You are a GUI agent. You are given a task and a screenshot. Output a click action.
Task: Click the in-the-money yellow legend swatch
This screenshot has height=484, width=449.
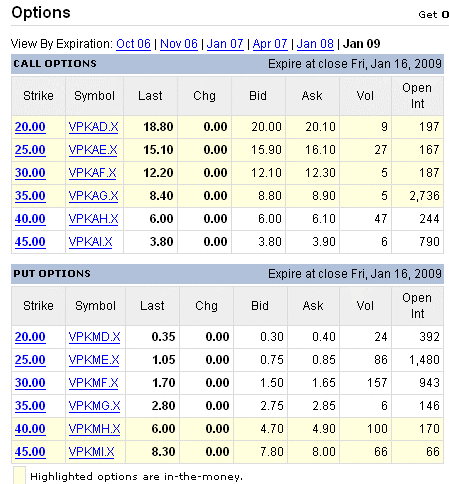19,476
